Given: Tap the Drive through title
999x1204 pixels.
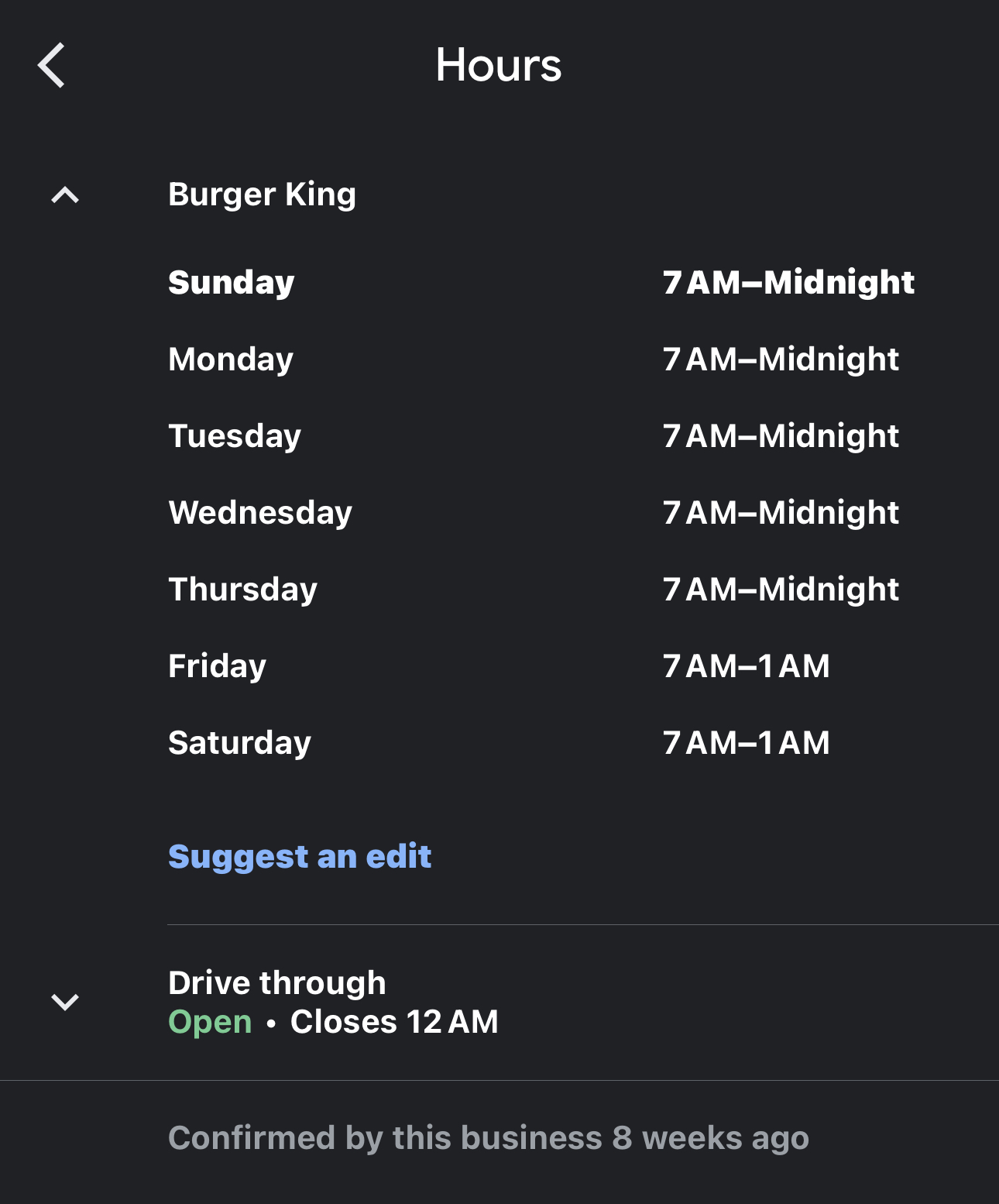Looking at the screenshot, I should (277, 983).
